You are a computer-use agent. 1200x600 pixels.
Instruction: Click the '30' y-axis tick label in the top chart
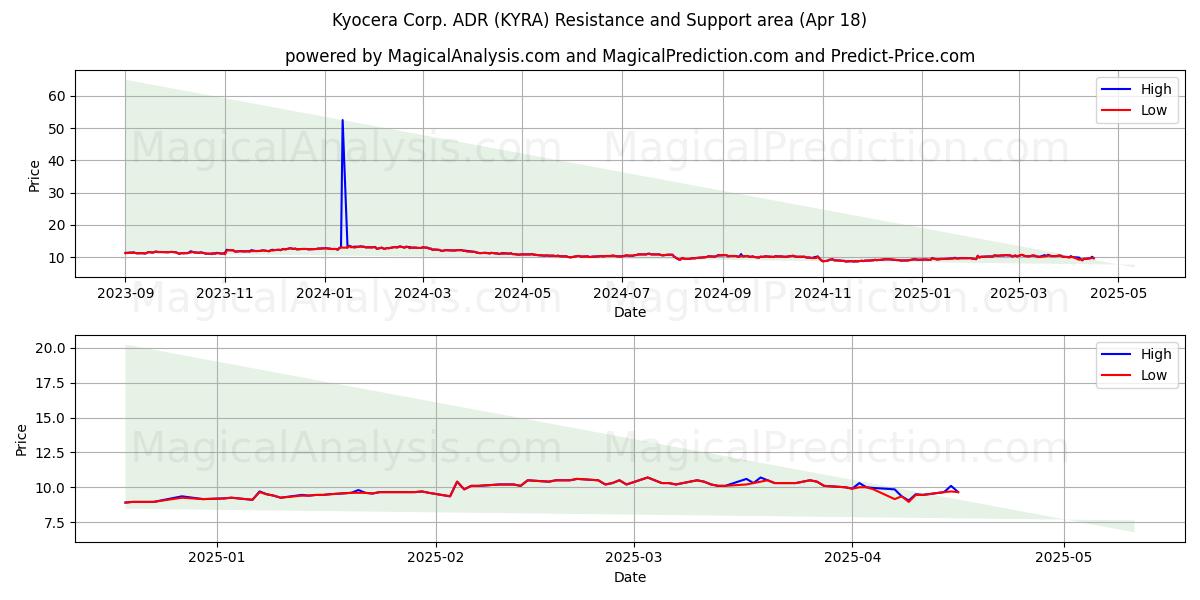pyautogui.click(x=58, y=193)
